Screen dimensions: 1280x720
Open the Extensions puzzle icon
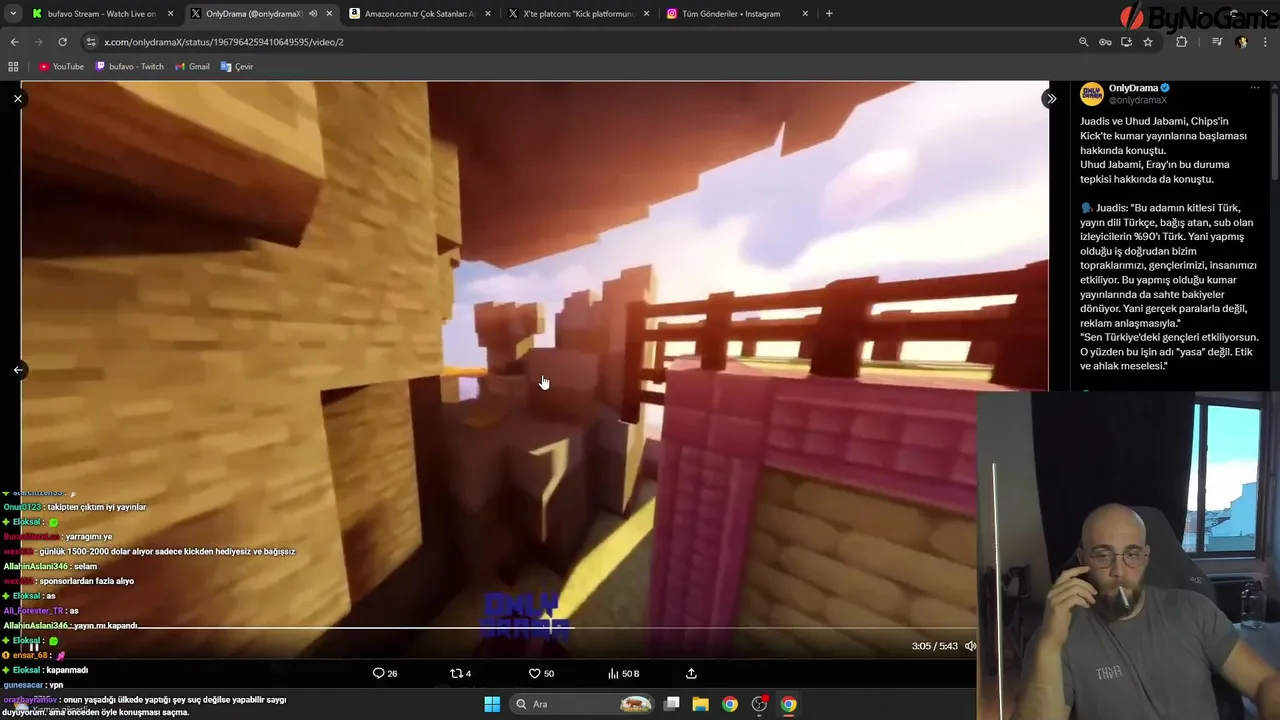[1181, 42]
